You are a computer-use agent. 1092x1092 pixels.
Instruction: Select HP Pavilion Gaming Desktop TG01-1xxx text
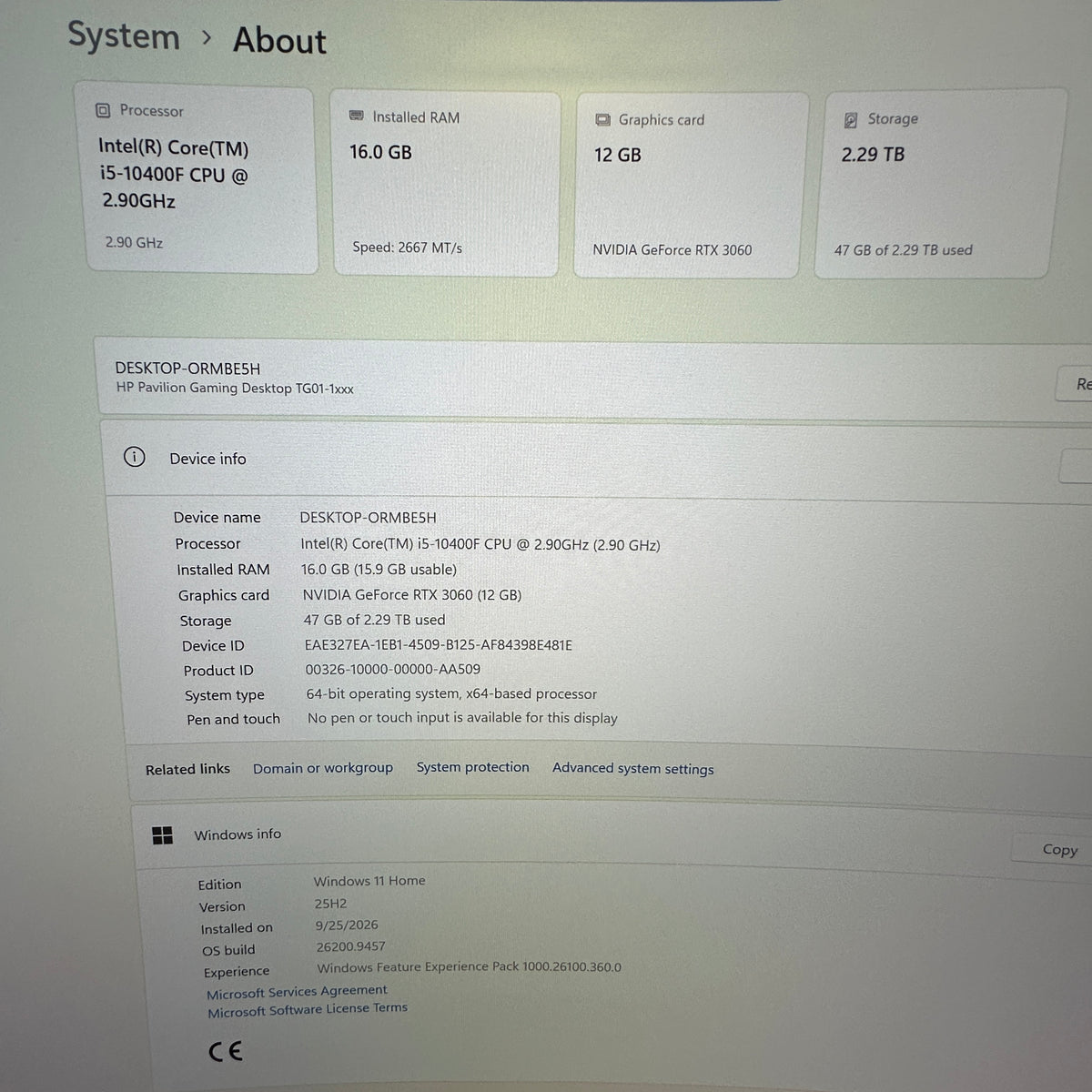click(235, 388)
